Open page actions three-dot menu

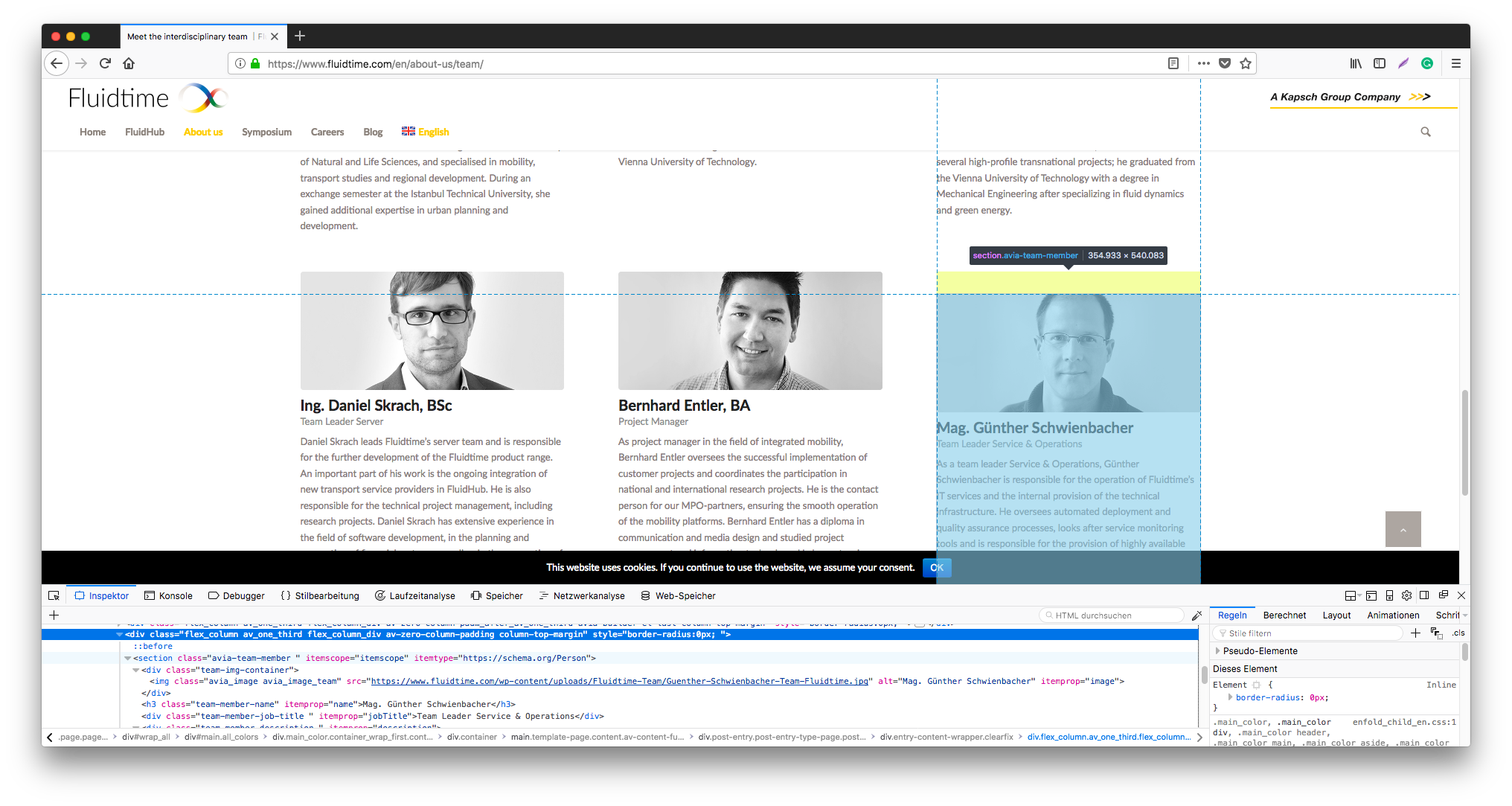(1203, 64)
